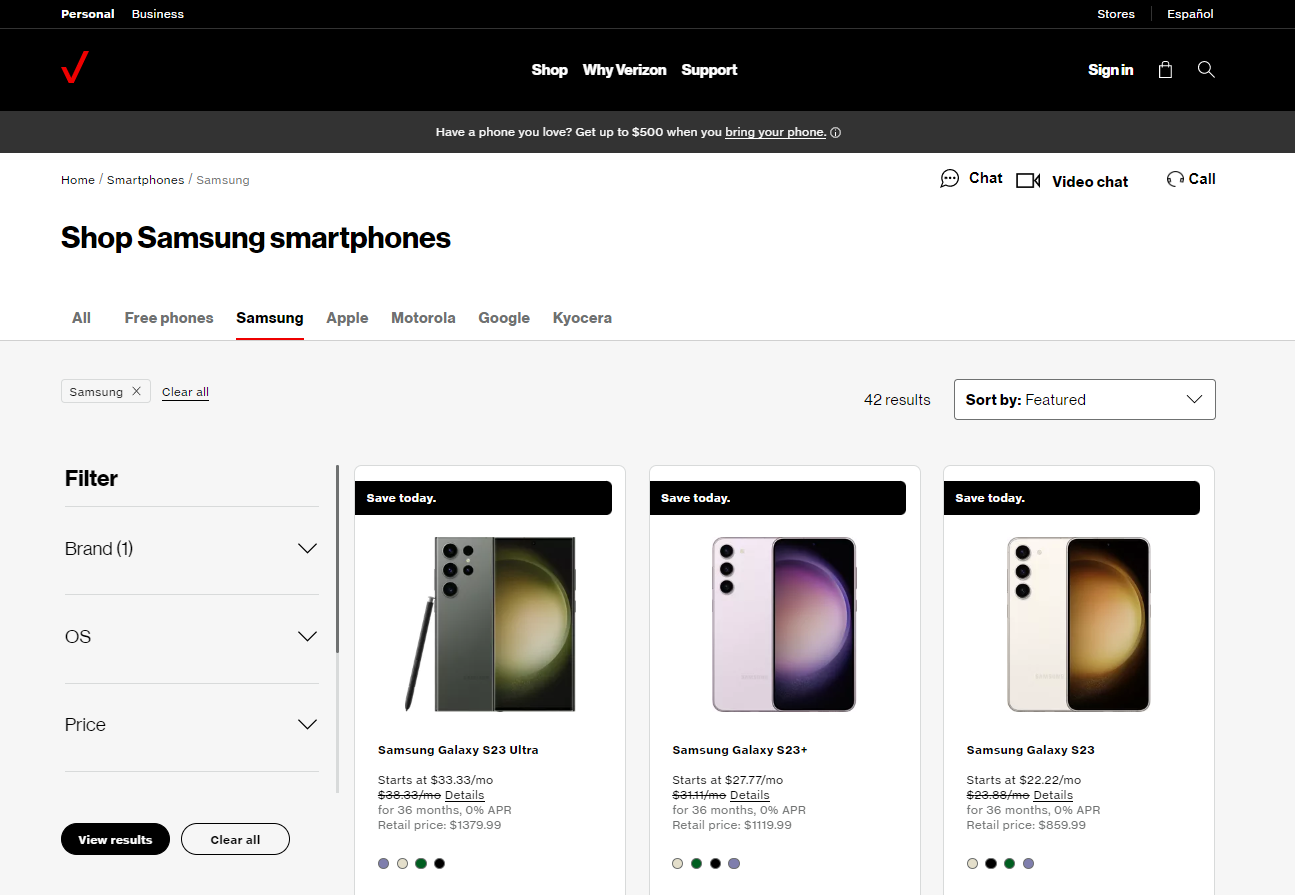Click the filter panel scrollbar
This screenshot has height=895, width=1295.
coord(337,560)
